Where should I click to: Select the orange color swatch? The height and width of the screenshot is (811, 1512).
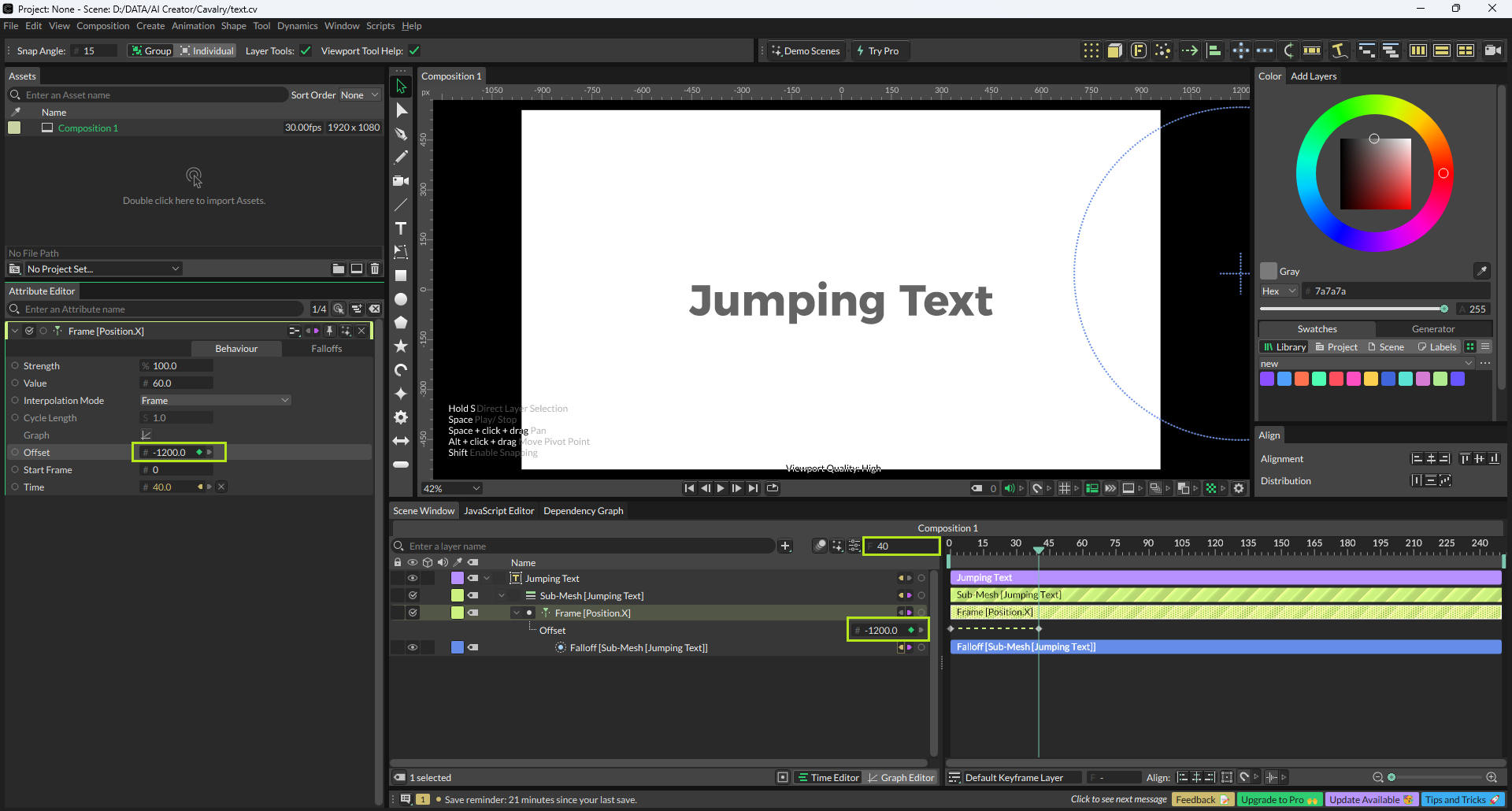pyautogui.click(x=1302, y=380)
